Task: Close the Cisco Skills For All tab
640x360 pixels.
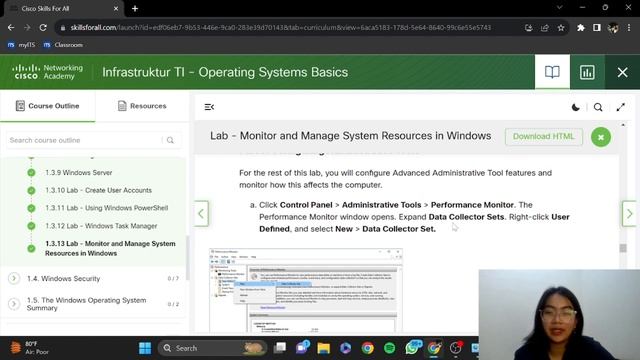Action: point(116,9)
